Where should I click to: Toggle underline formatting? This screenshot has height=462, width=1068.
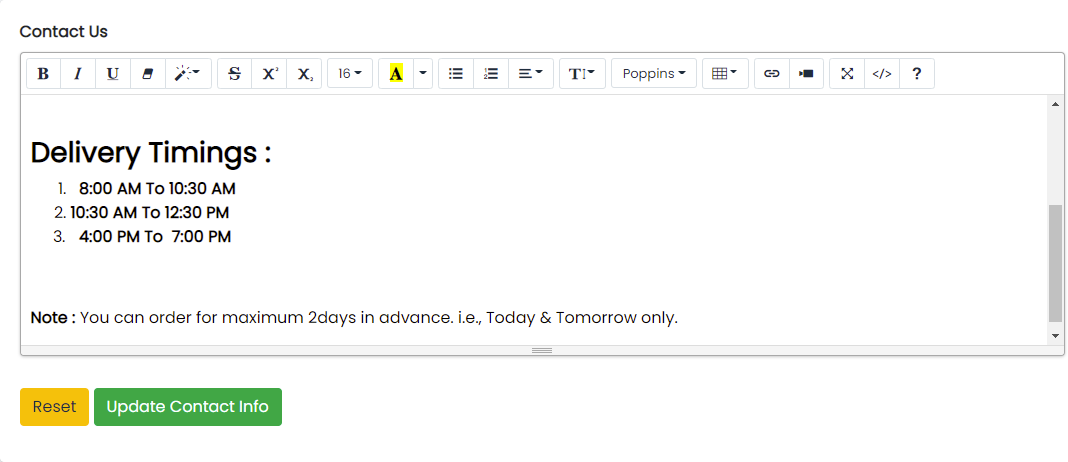pyautogui.click(x=112, y=74)
